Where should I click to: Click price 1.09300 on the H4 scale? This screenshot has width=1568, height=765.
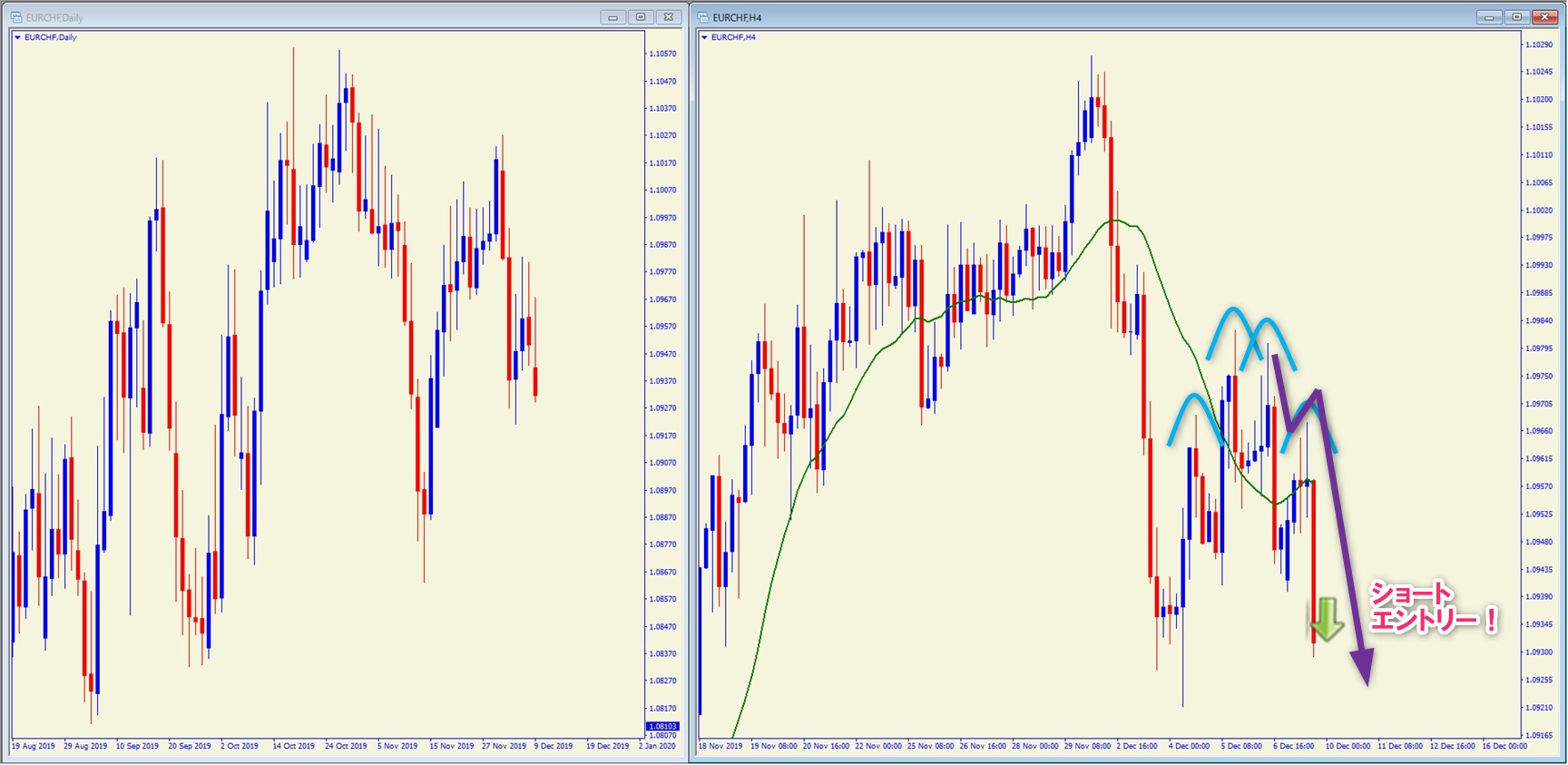[1539, 652]
